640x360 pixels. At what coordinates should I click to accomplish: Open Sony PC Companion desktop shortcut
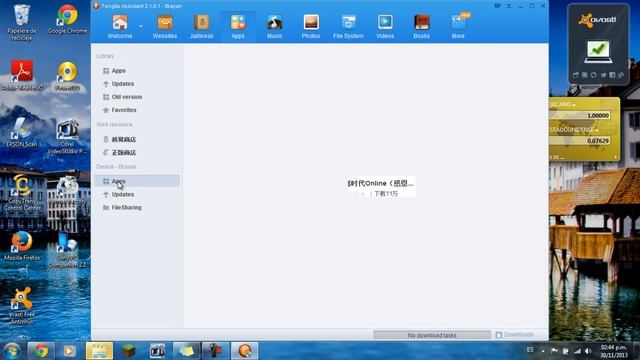[67, 250]
